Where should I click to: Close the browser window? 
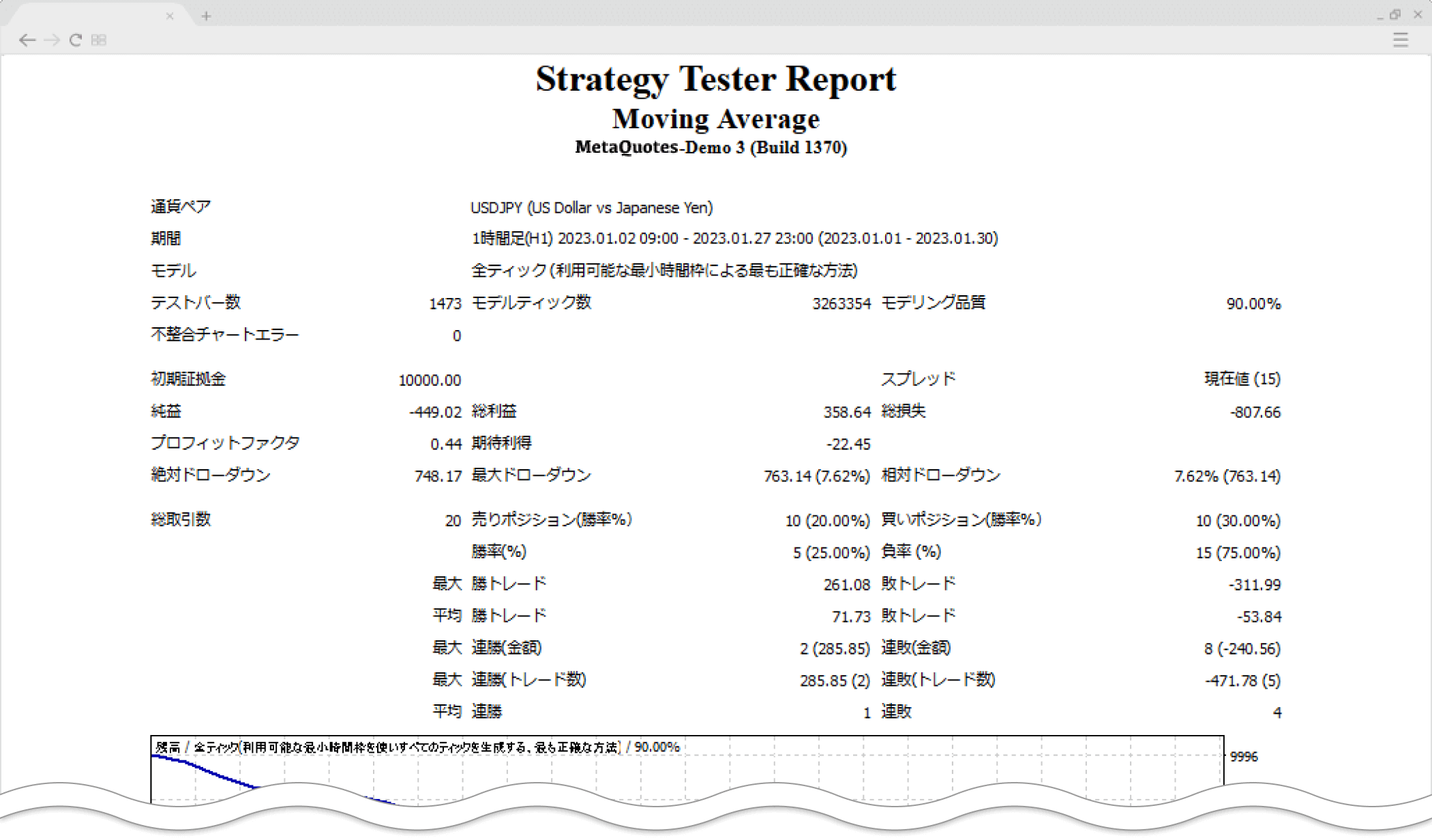1418,14
